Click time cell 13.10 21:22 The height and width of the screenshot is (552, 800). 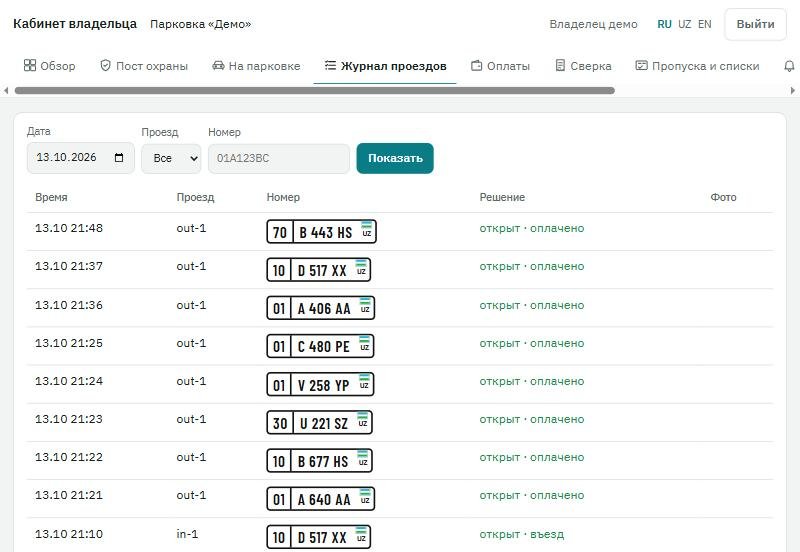click(x=69, y=457)
